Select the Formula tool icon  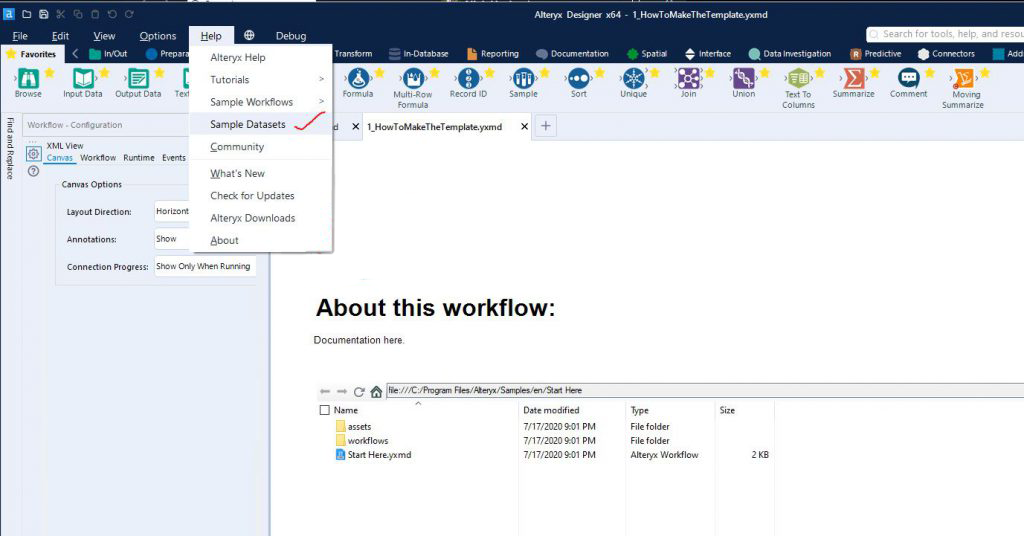[358, 78]
